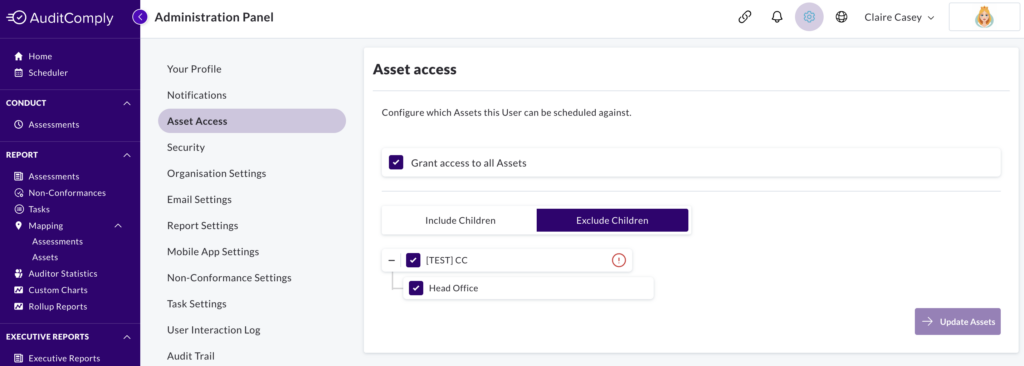Collapse sidebar using the purple arrow button
This screenshot has height=366, width=1024.
pos(140,17)
